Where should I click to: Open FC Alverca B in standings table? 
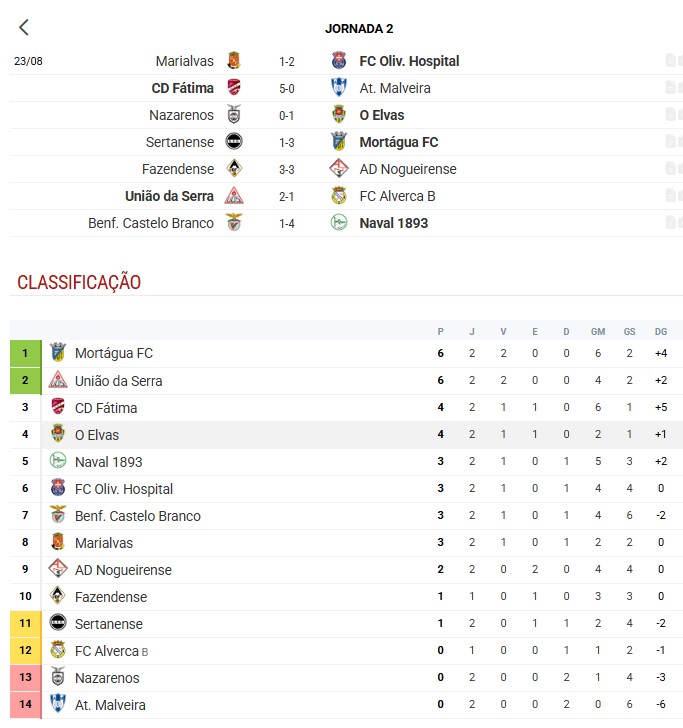111,651
